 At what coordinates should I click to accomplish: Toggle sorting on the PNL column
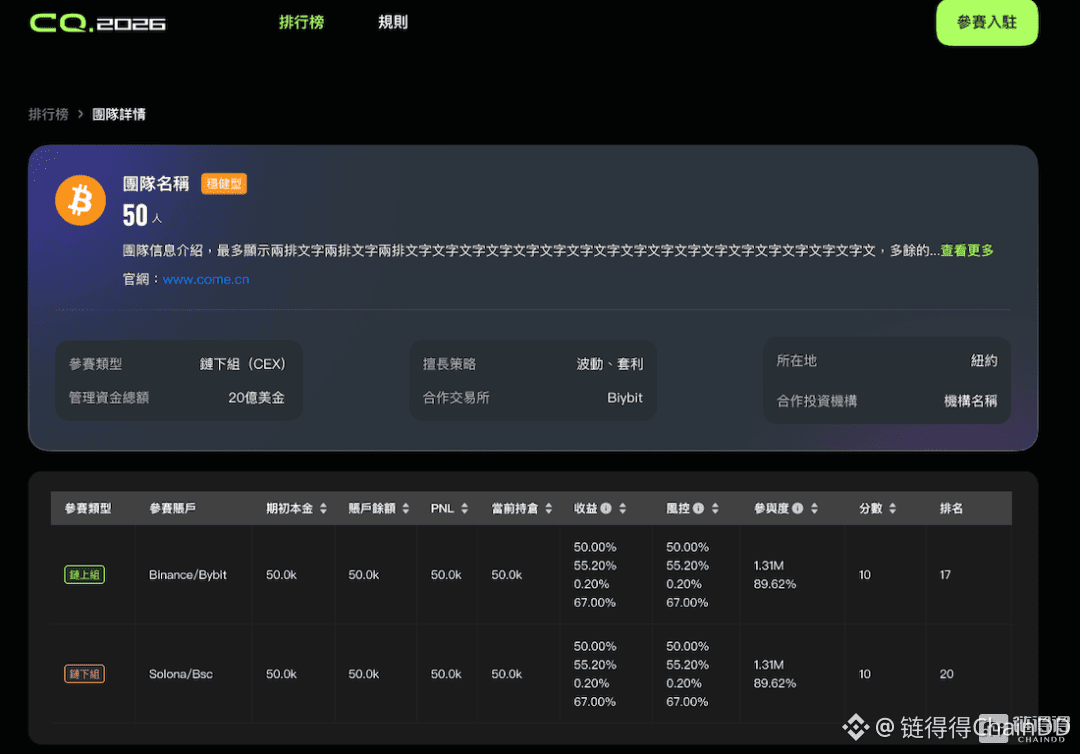point(464,507)
